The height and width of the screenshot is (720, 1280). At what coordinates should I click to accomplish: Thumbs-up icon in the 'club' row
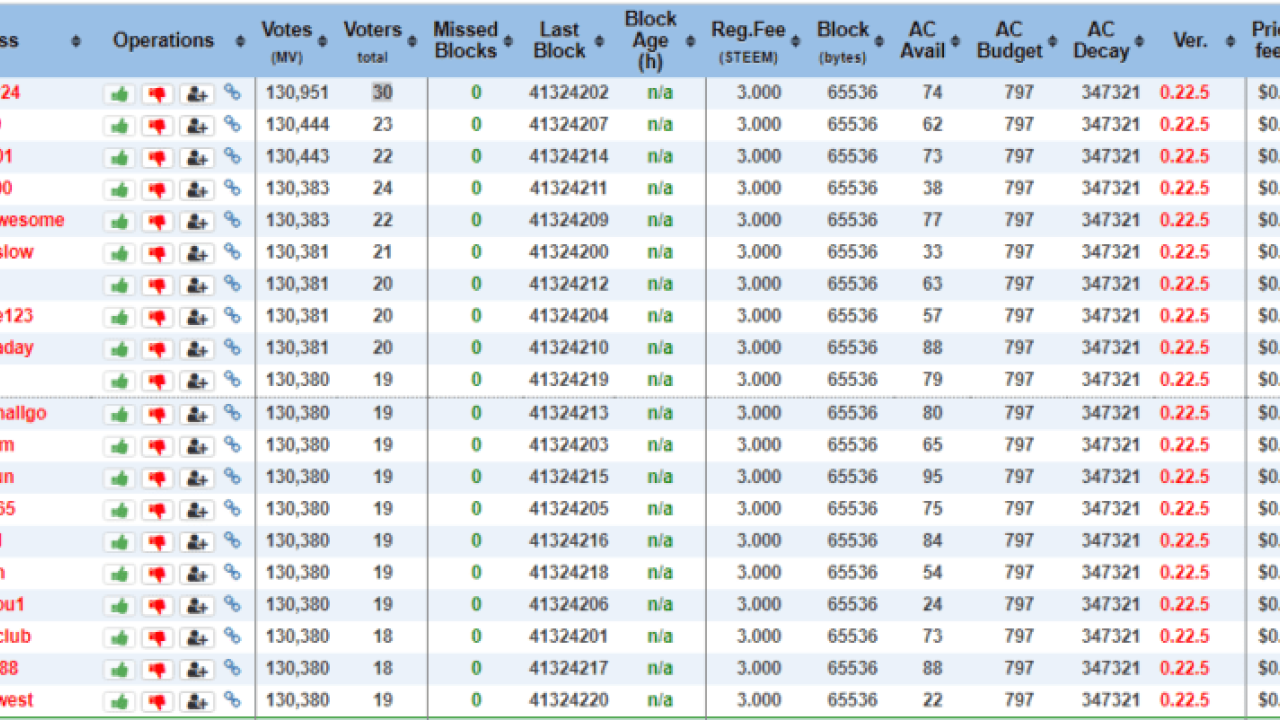(120, 638)
